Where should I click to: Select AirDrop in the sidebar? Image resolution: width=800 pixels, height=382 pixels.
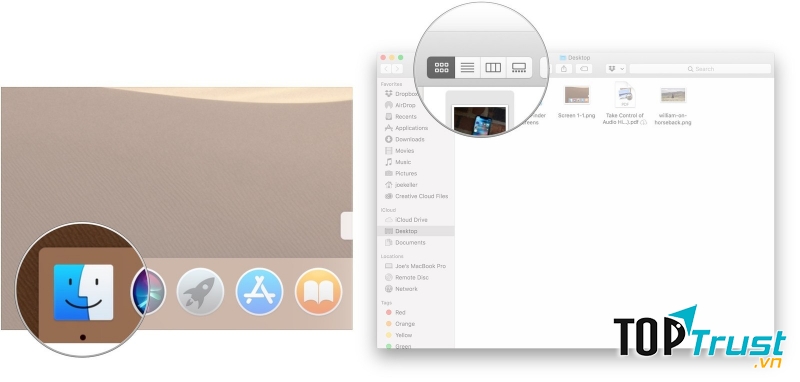tap(400, 105)
